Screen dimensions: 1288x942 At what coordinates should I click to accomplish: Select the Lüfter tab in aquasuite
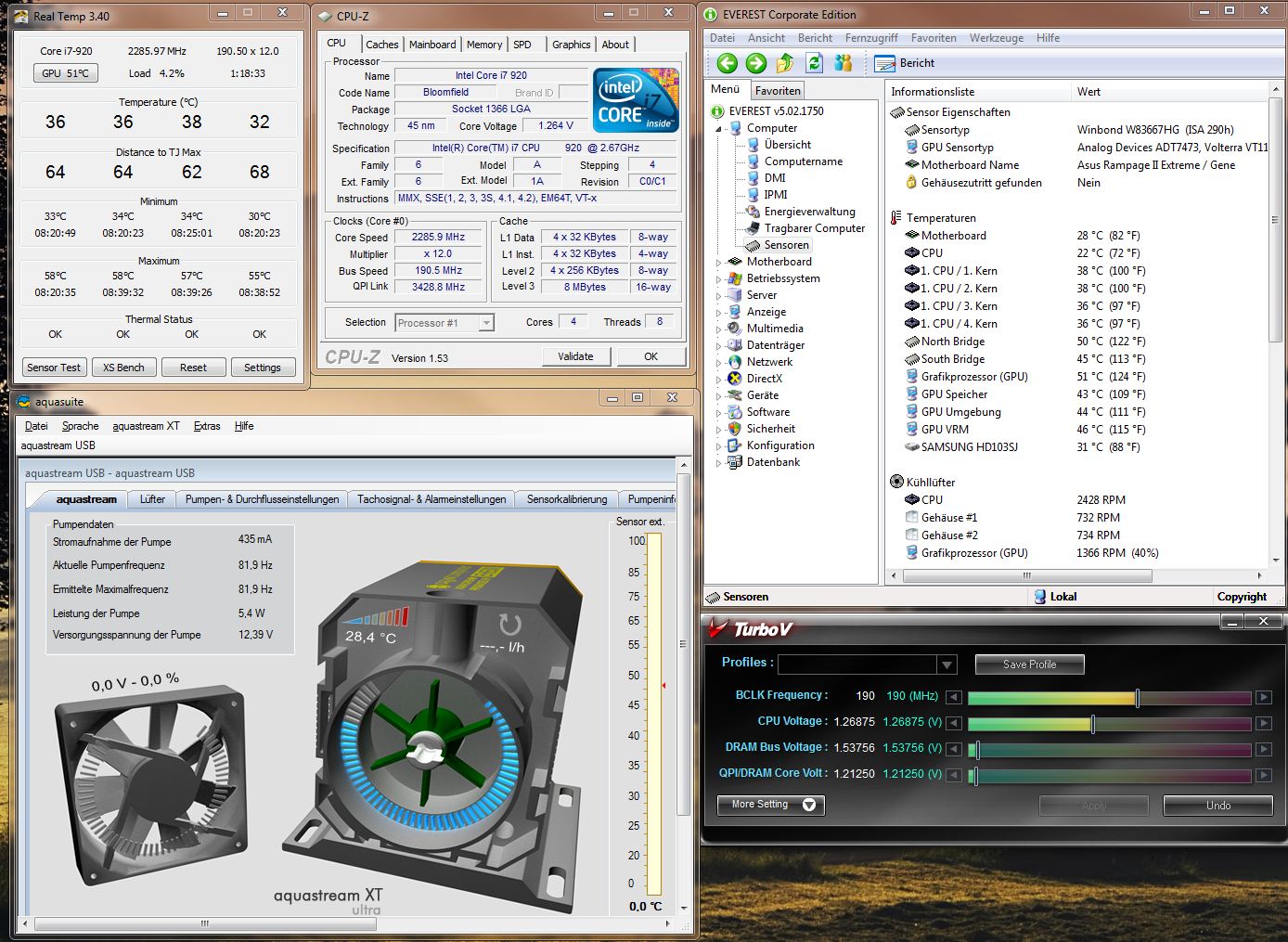pyautogui.click(x=152, y=499)
